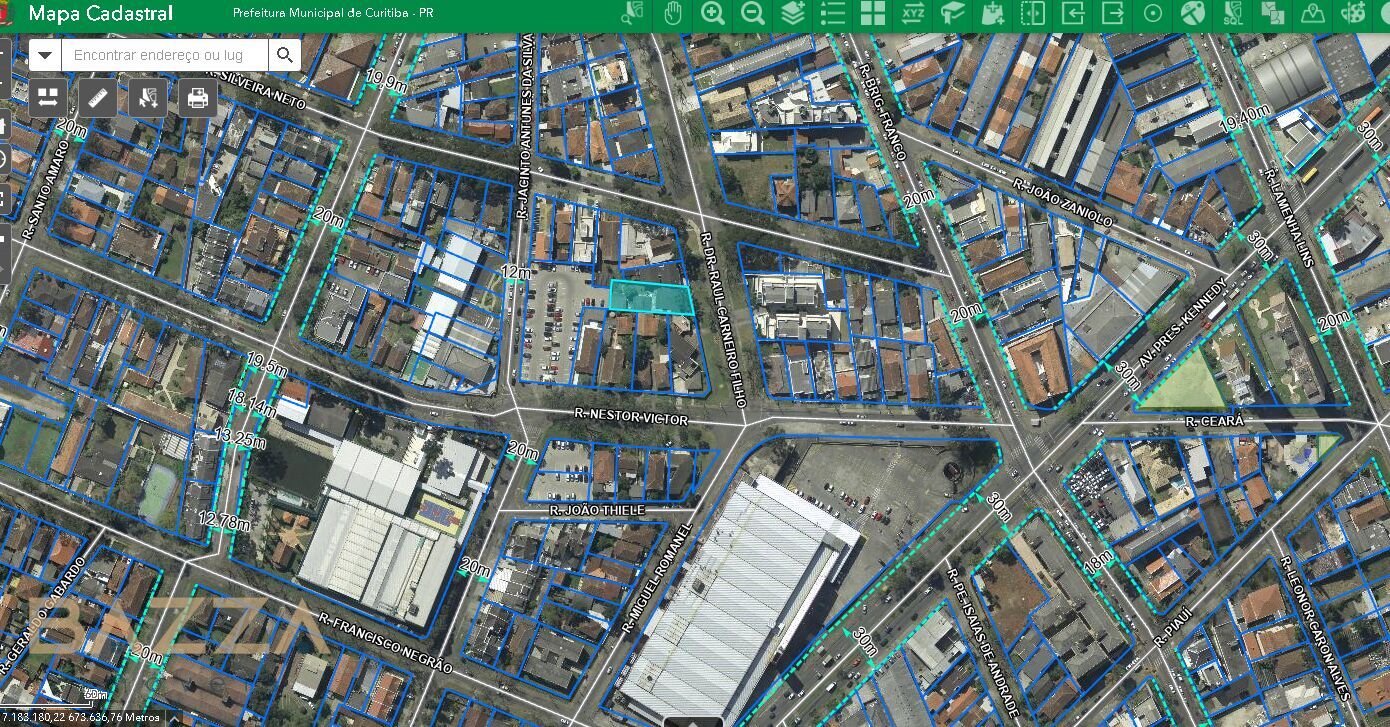Click the zoom in magnifier
1390x727 pixels.
click(713, 14)
